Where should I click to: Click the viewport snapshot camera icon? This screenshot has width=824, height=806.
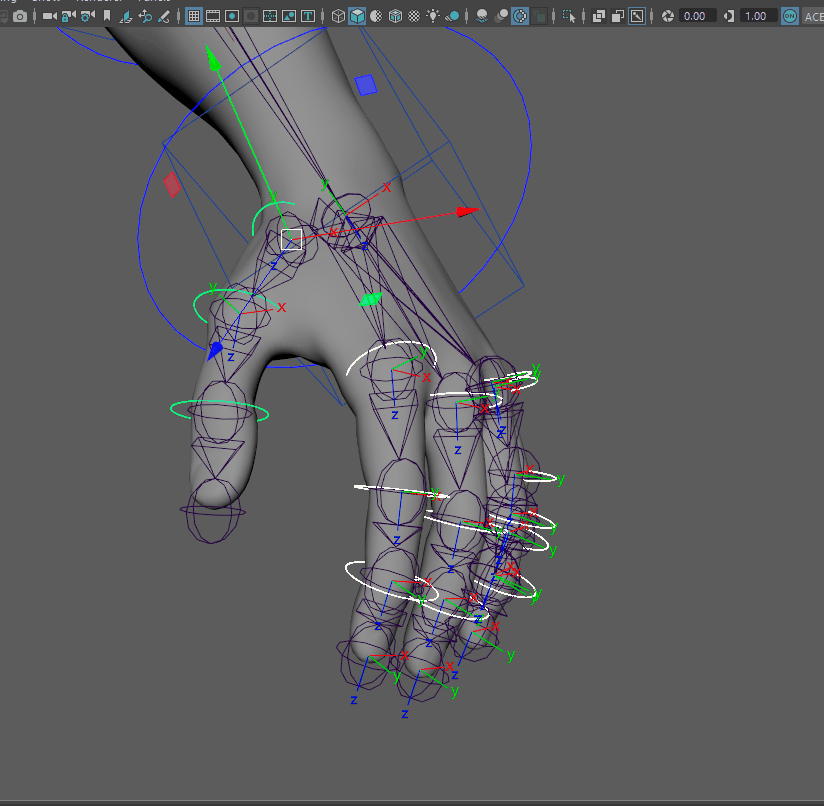pyautogui.click(x=19, y=17)
